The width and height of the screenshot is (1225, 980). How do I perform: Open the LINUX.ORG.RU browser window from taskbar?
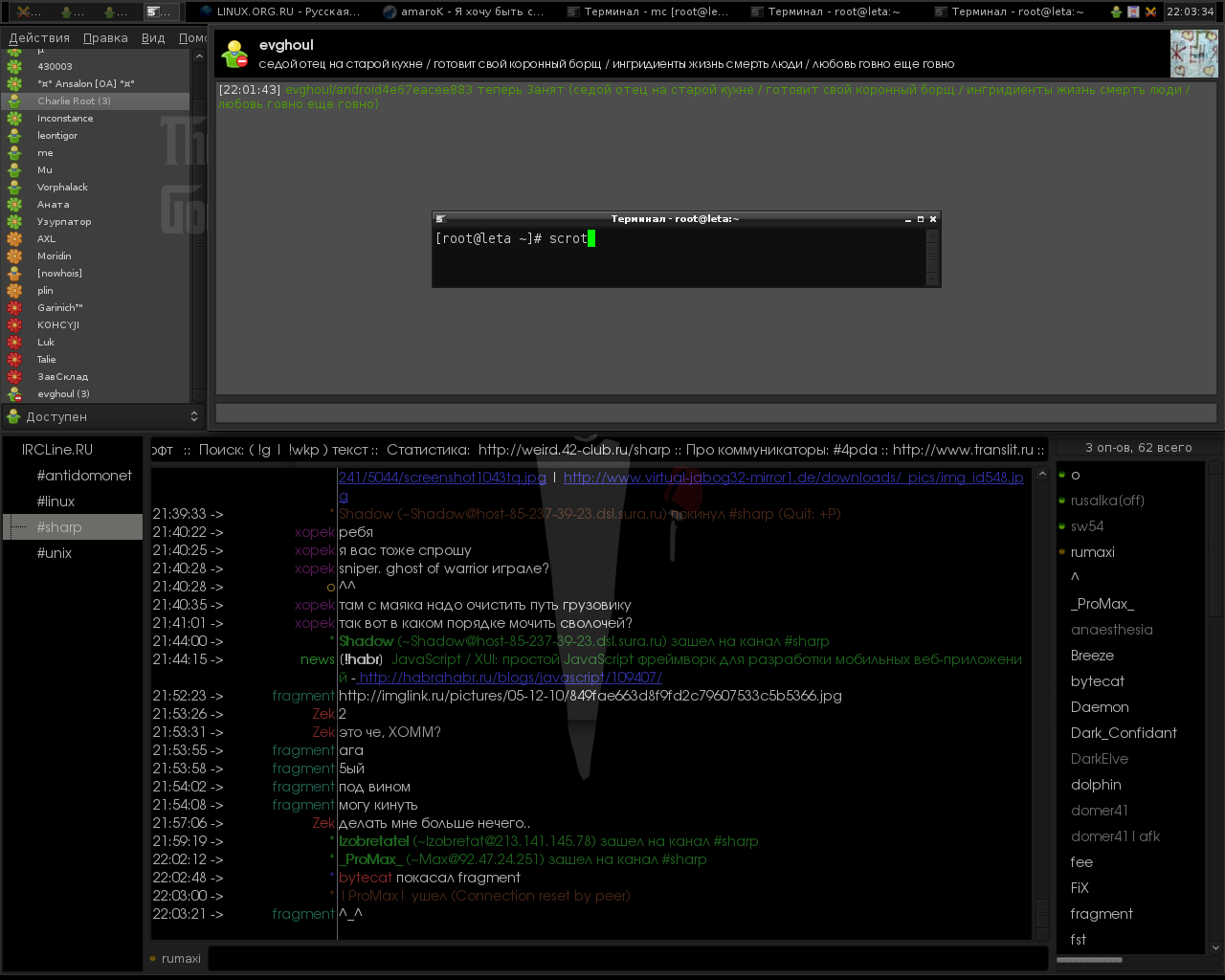[x=279, y=11]
